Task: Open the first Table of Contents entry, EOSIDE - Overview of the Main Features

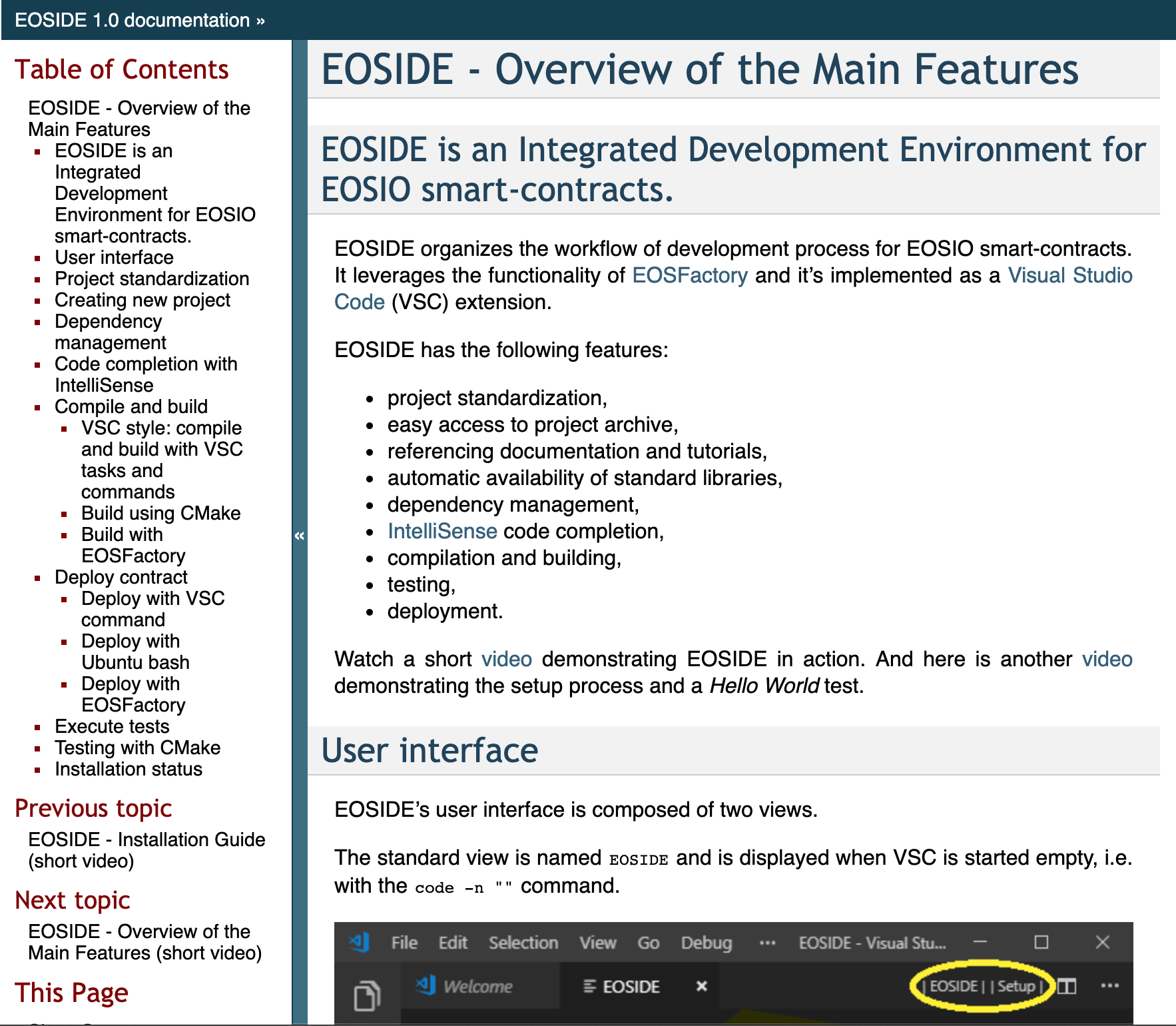Action: tap(139, 119)
